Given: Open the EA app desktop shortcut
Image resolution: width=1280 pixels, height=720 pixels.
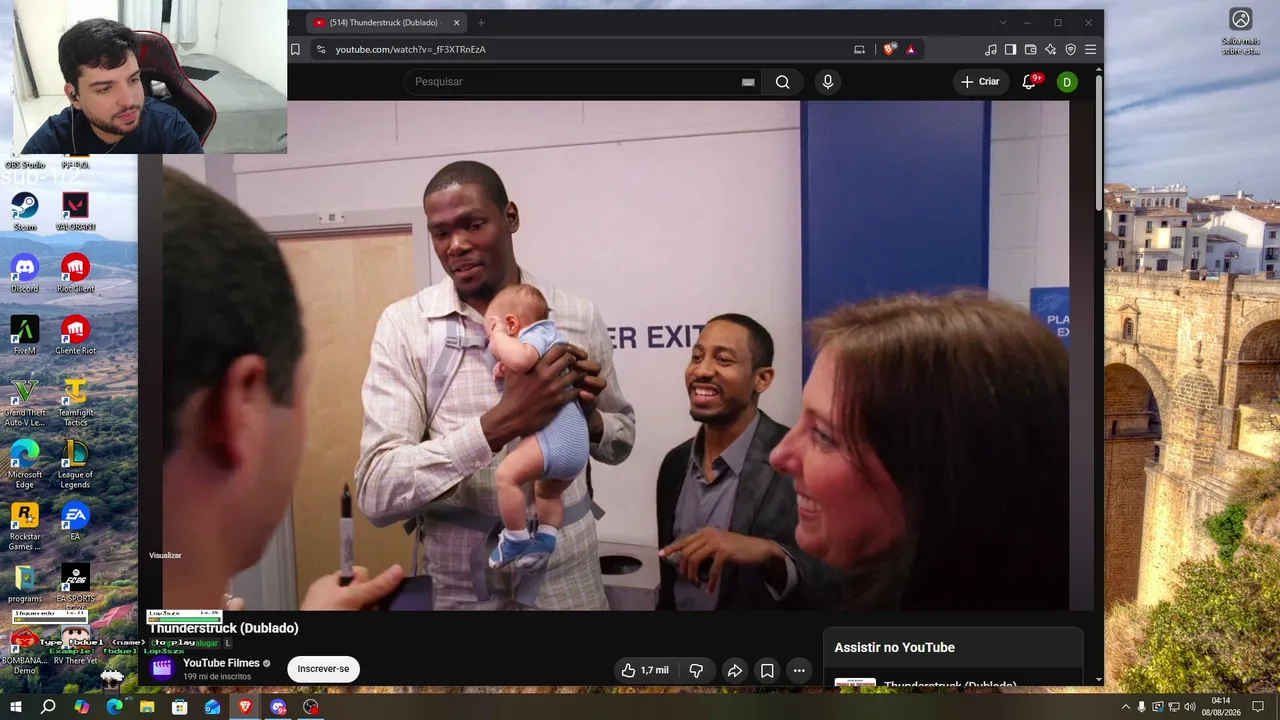Looking at the screenshot, I should click(x=75, y=521).
